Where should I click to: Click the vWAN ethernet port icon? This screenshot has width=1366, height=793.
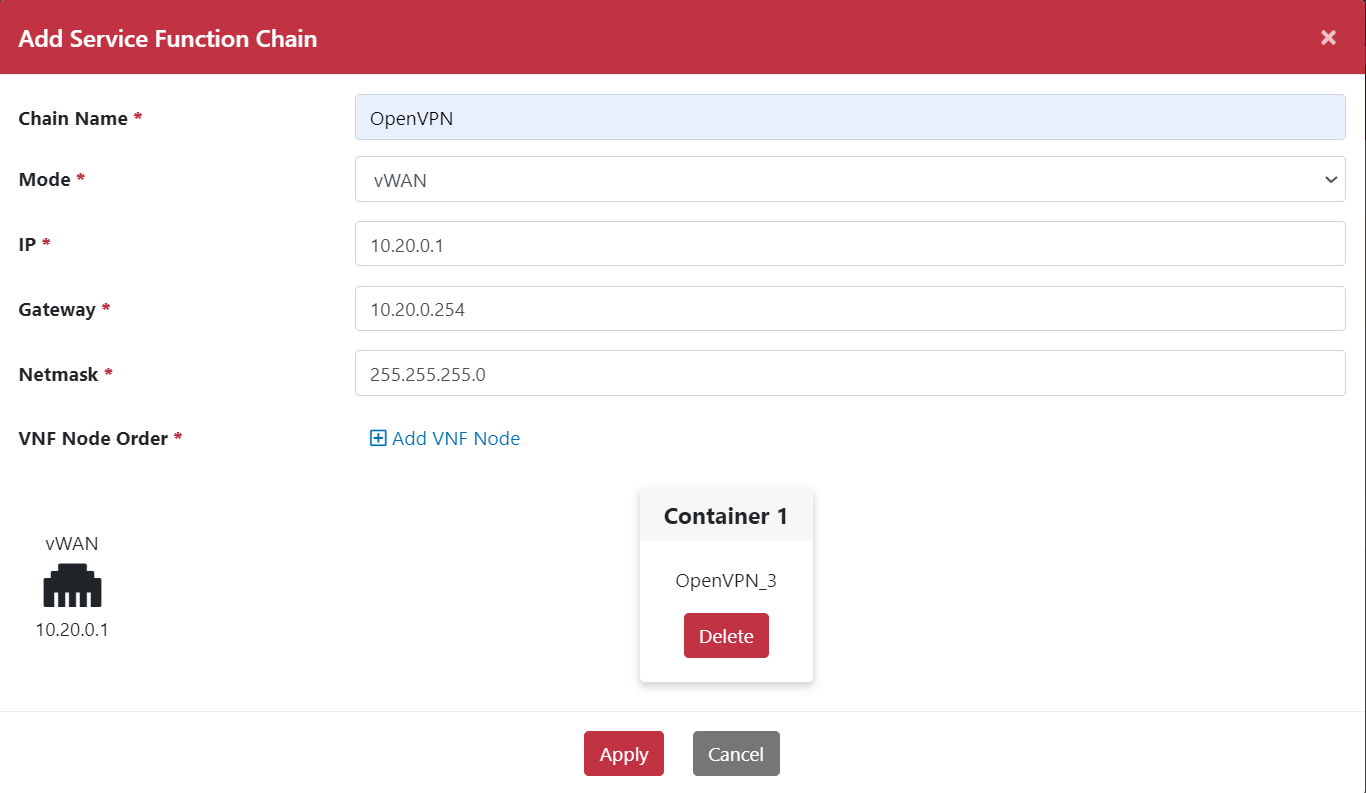[72, 586]
